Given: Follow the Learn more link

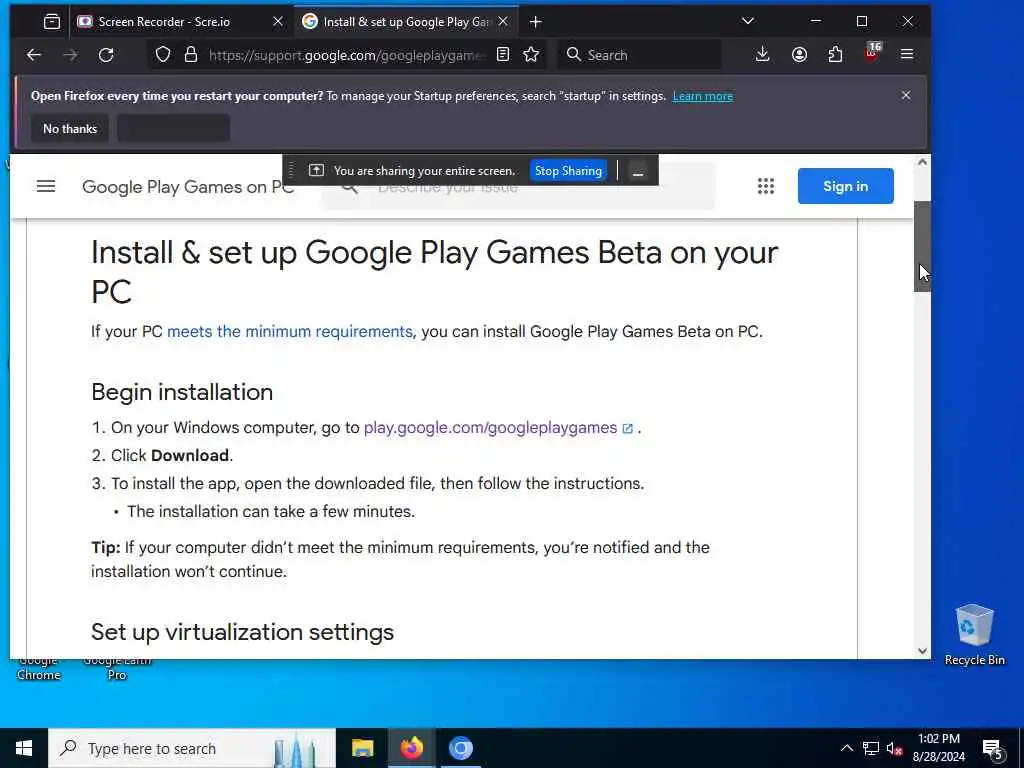Looking at the screenshot, I should (x=703, y=96).
